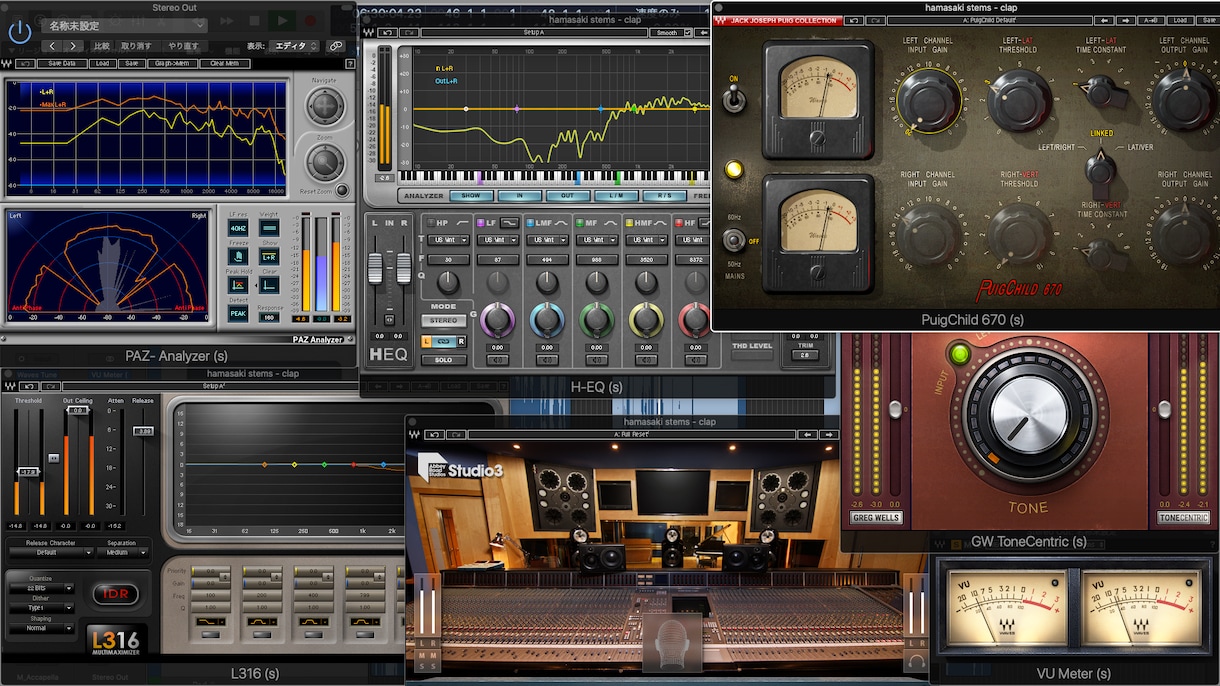Click the Weight icon in PAZ Analyzer
1220x686 pixels.
269,228
